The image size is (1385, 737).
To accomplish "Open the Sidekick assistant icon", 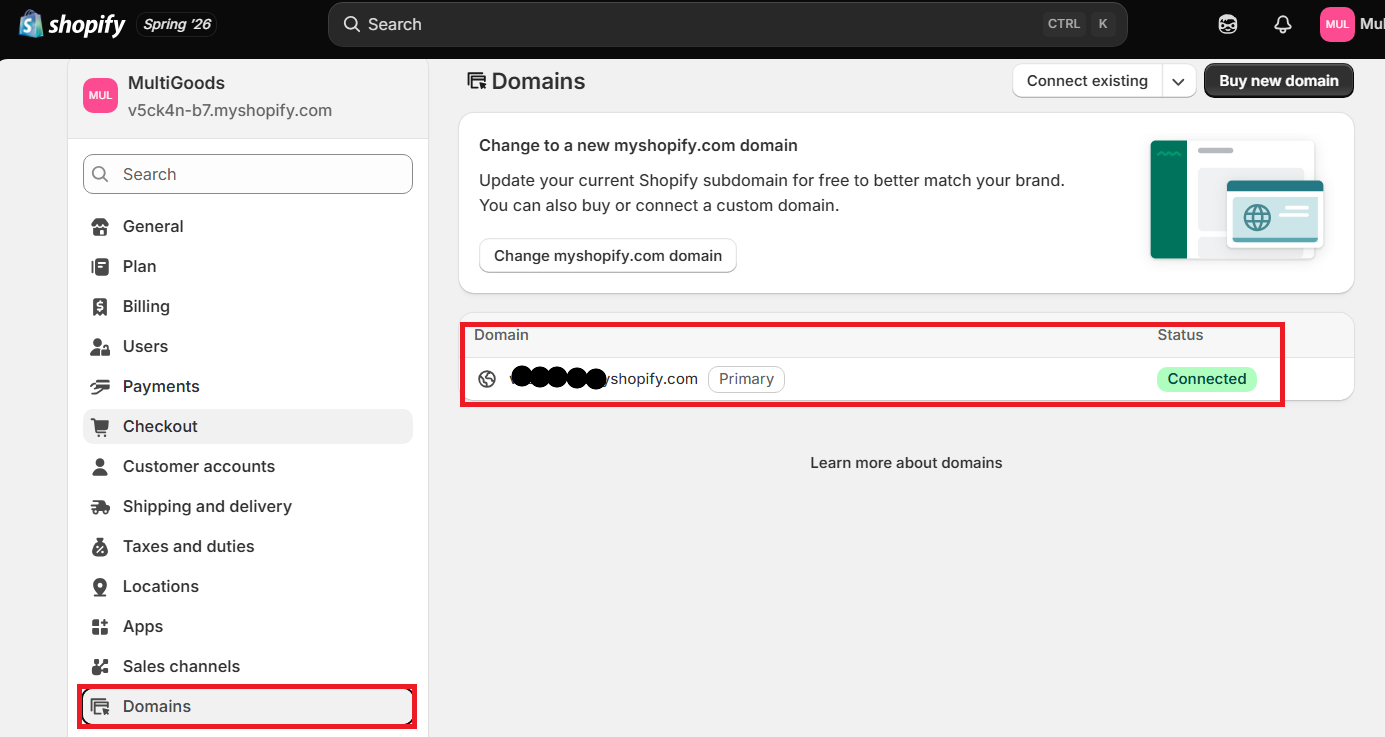I will coord(1228,25).
